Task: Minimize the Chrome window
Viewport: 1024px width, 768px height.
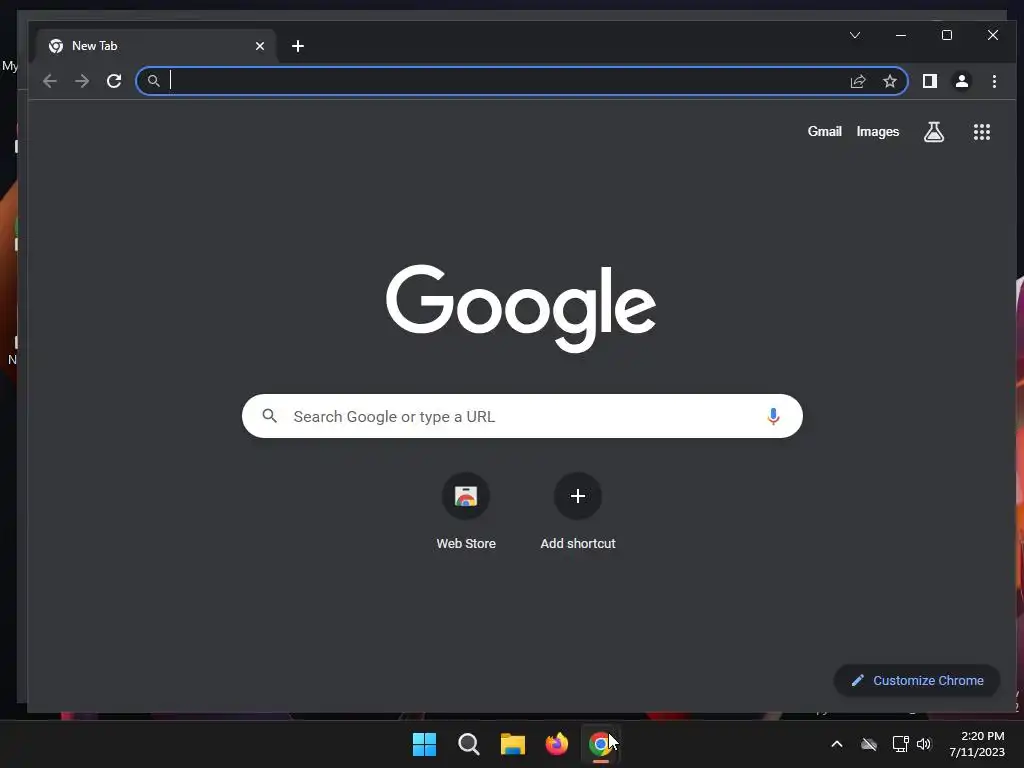Action: point(901,35)
